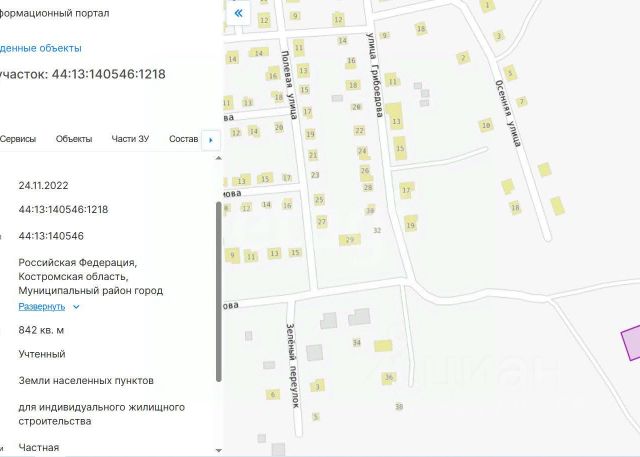Click the Зелёный переулок street label

pos(292,366)
